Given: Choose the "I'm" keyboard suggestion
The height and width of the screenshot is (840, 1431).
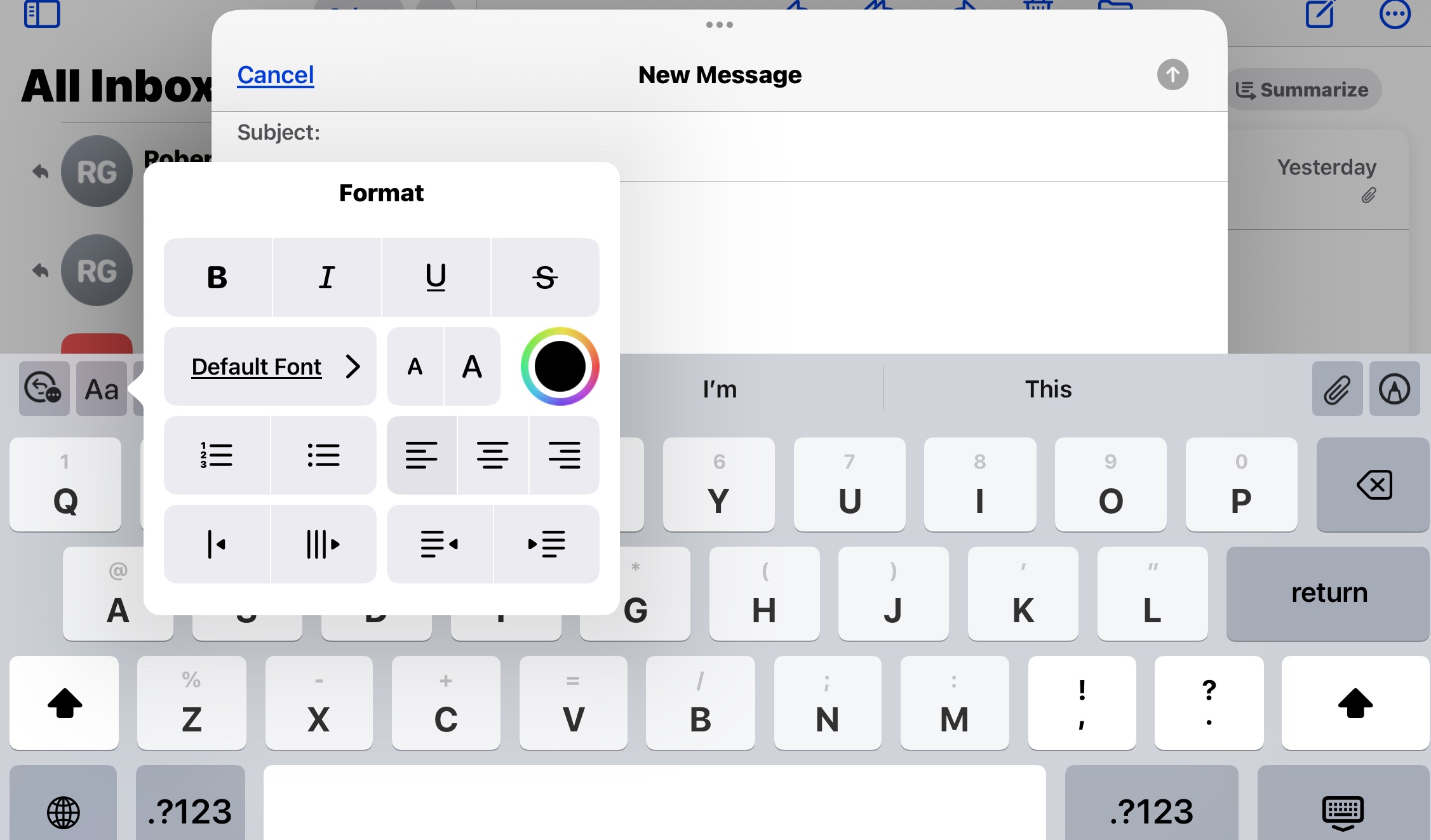Looking at the screenshot, I should 720,389.
